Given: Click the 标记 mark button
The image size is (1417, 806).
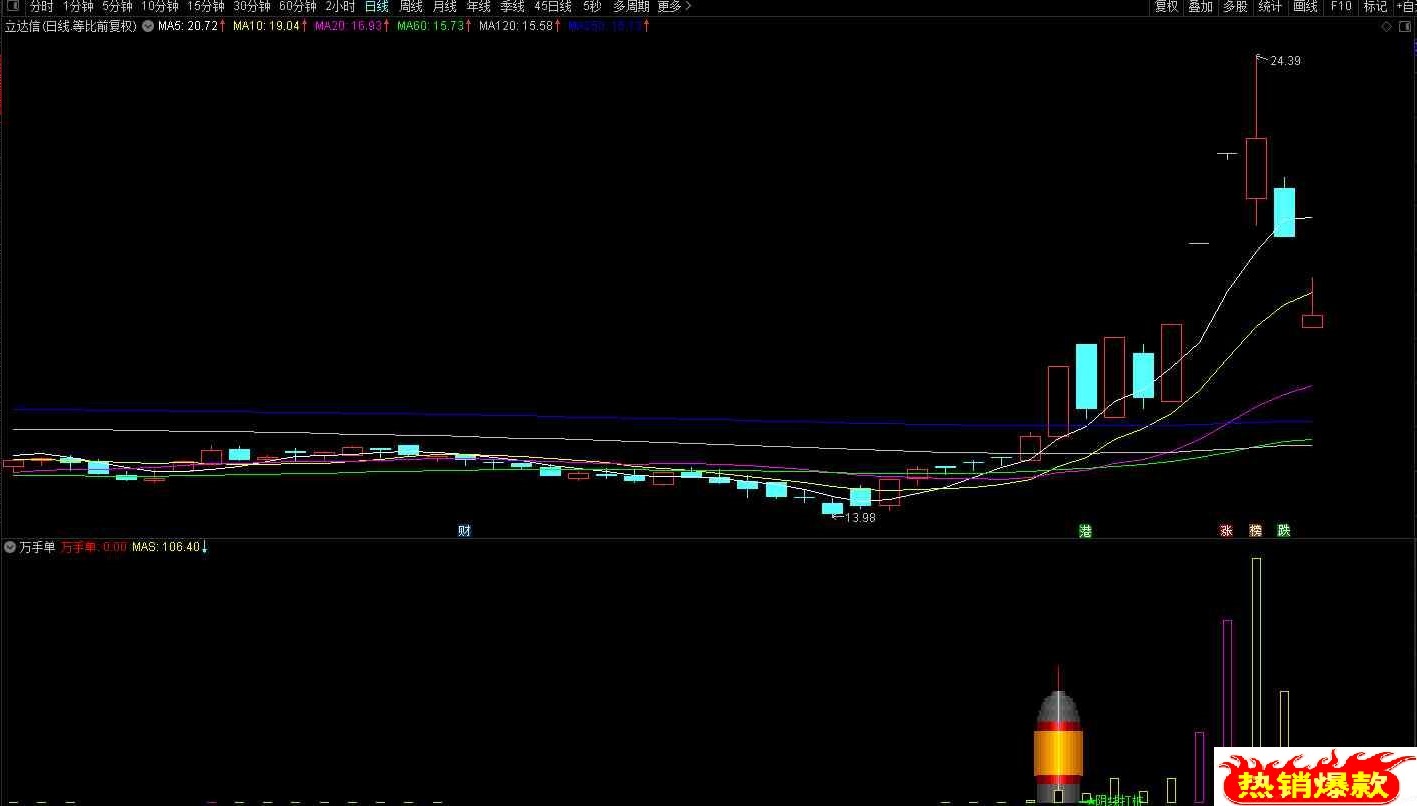Looking at the screenshot, I should click(1375, 6).
